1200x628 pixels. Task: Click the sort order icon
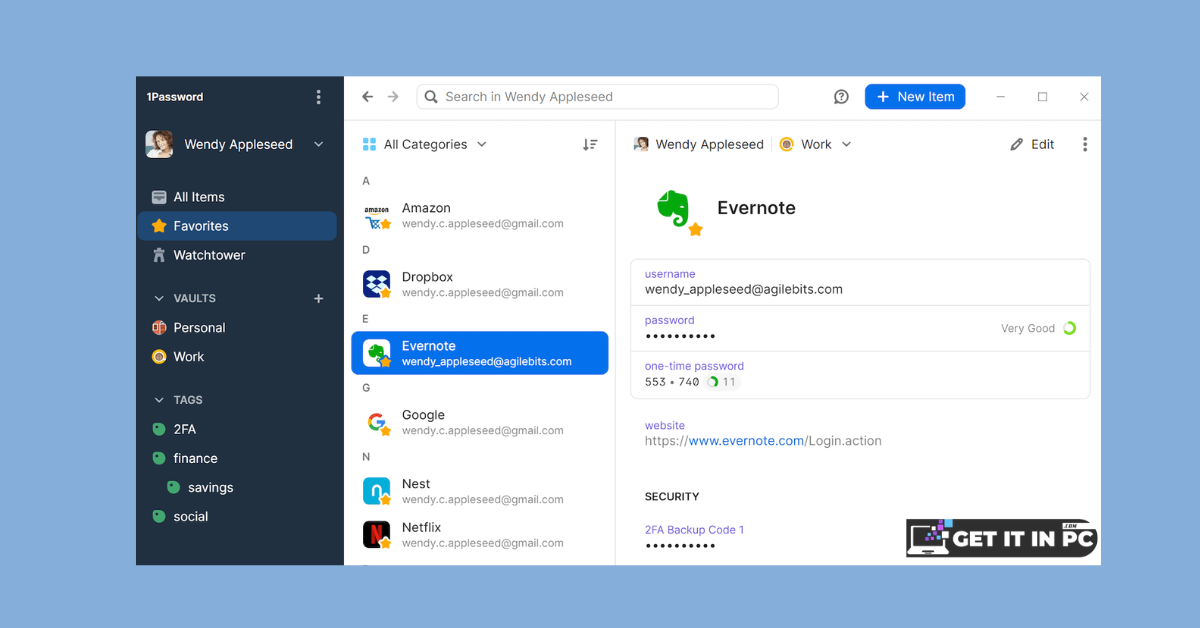(x=590, y=144)
